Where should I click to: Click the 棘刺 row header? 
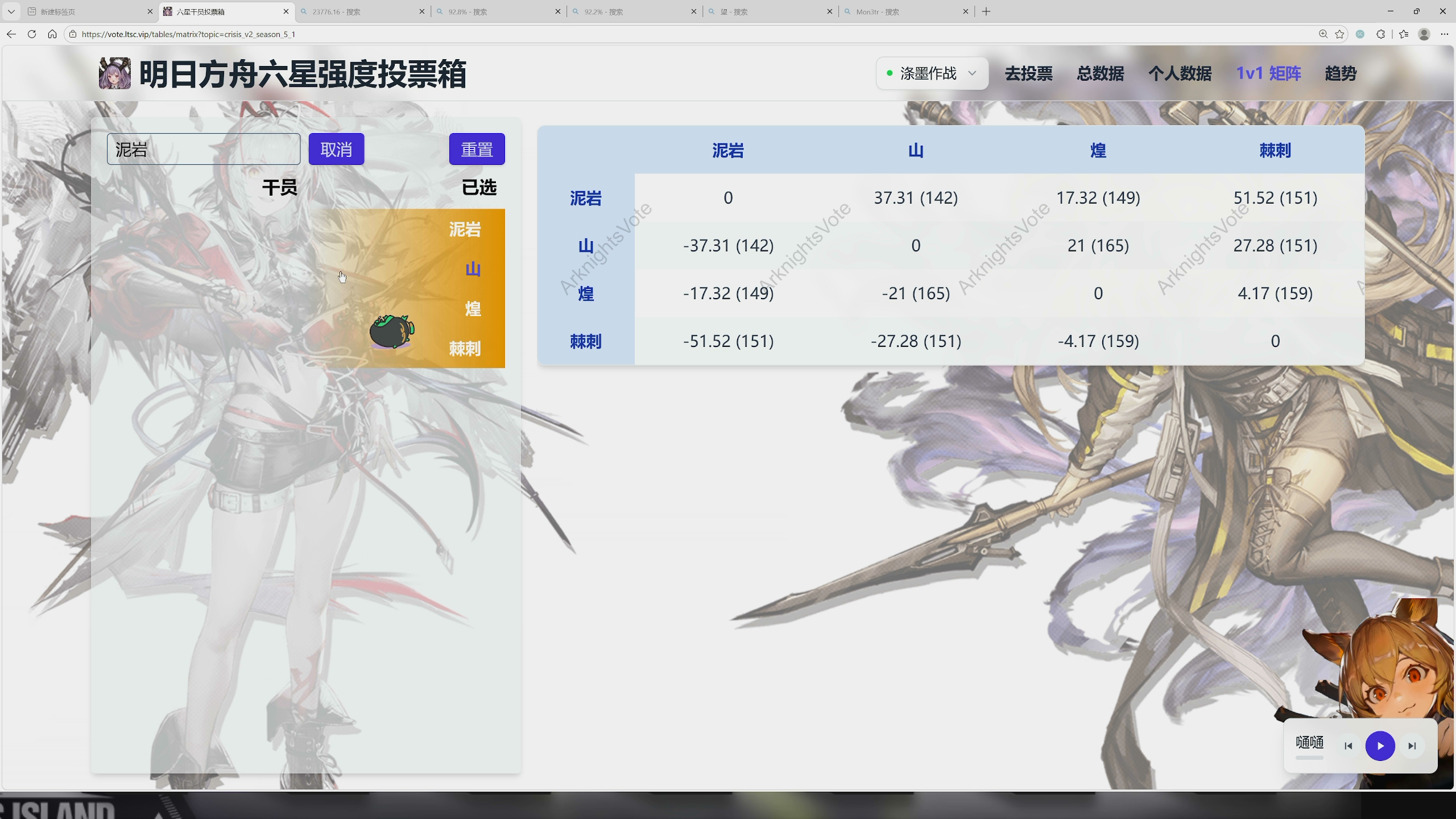586,341
